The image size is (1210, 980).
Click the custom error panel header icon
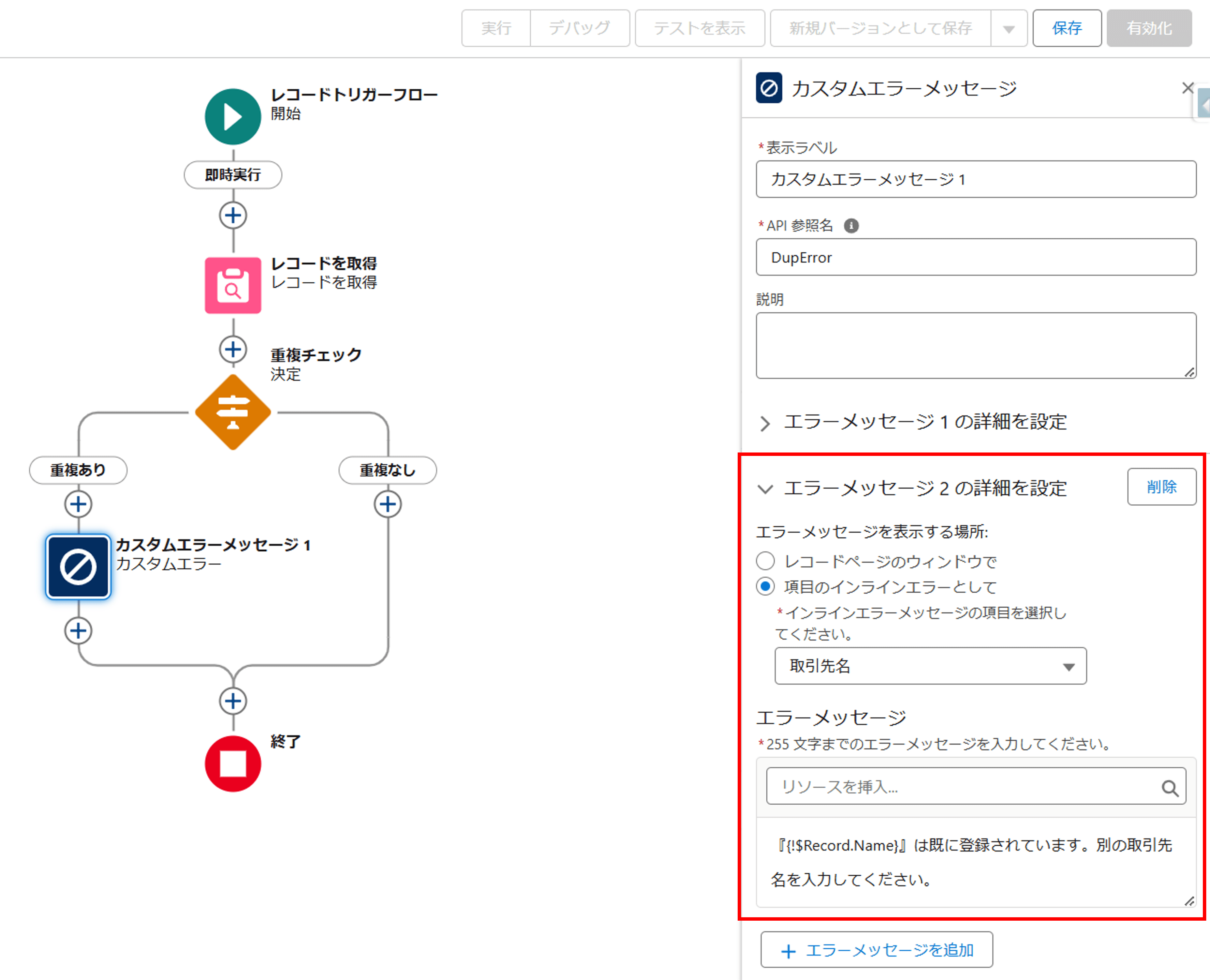pos(768,88)
